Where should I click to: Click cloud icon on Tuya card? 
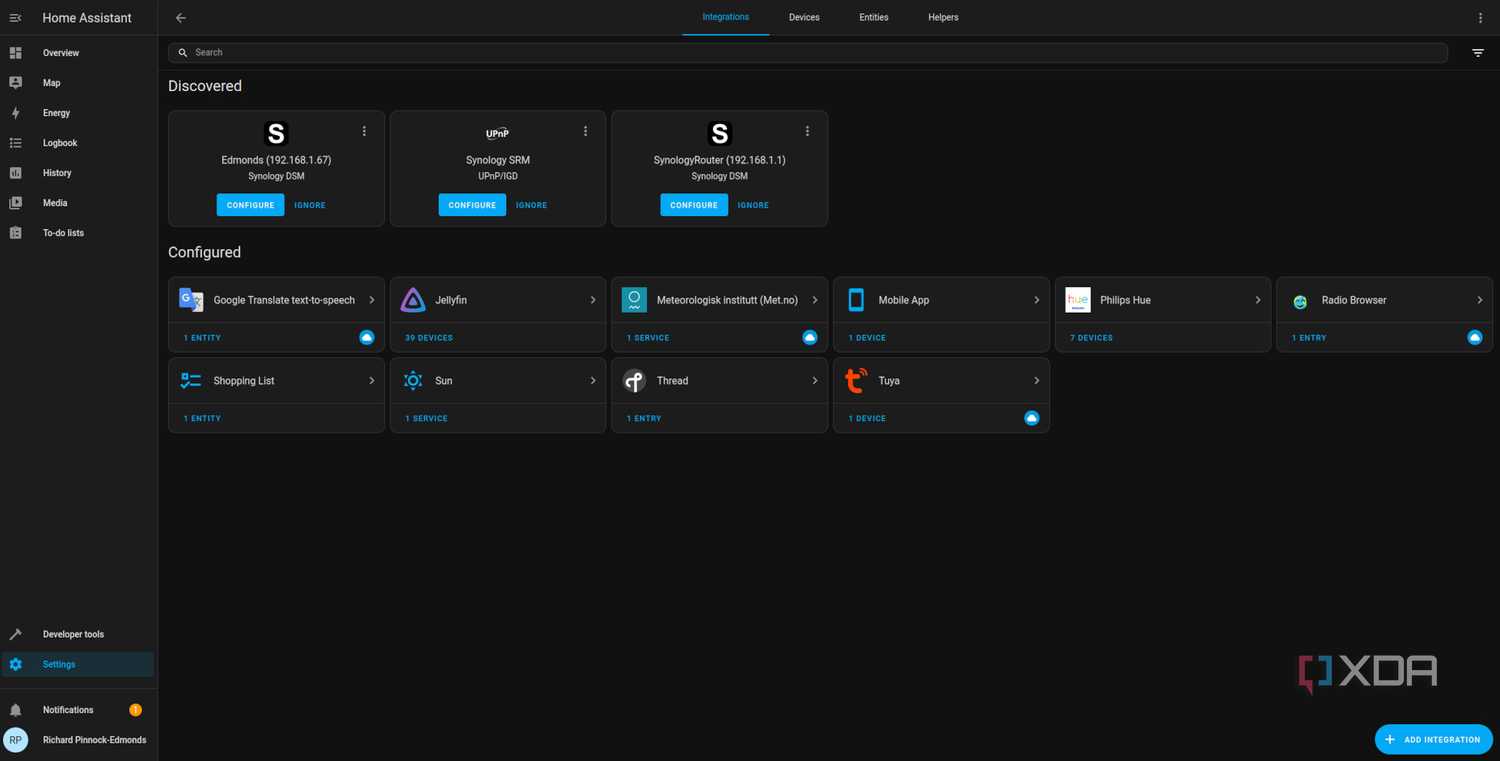pos(1032,418)
